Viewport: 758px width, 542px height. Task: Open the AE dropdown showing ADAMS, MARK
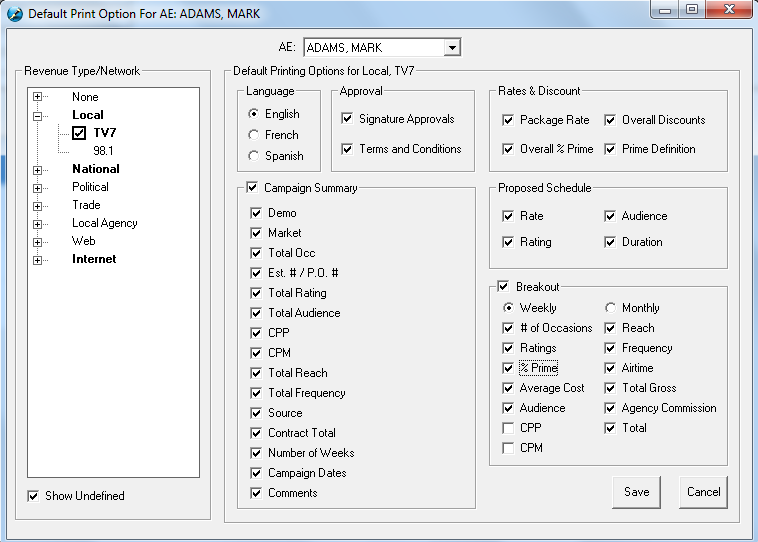[x=451, y=48]
